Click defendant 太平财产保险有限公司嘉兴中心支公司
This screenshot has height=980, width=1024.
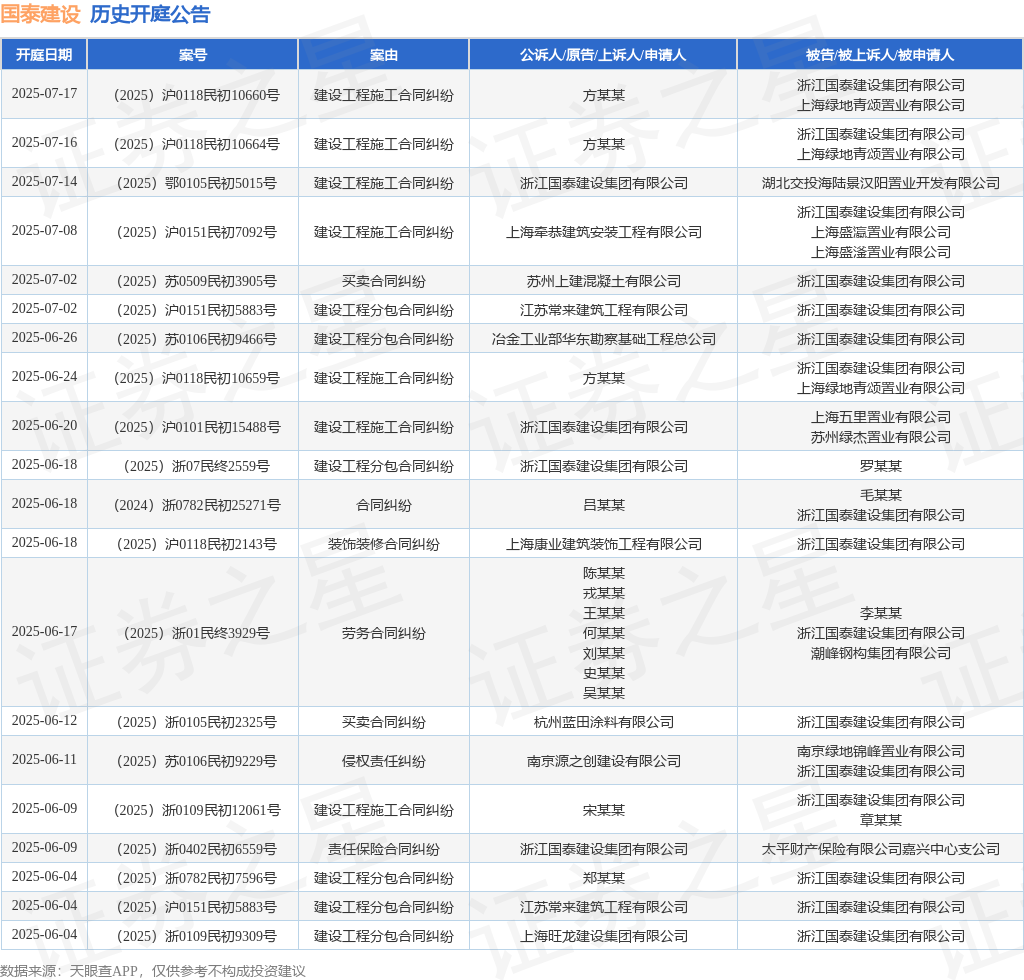tap(880, 849)
